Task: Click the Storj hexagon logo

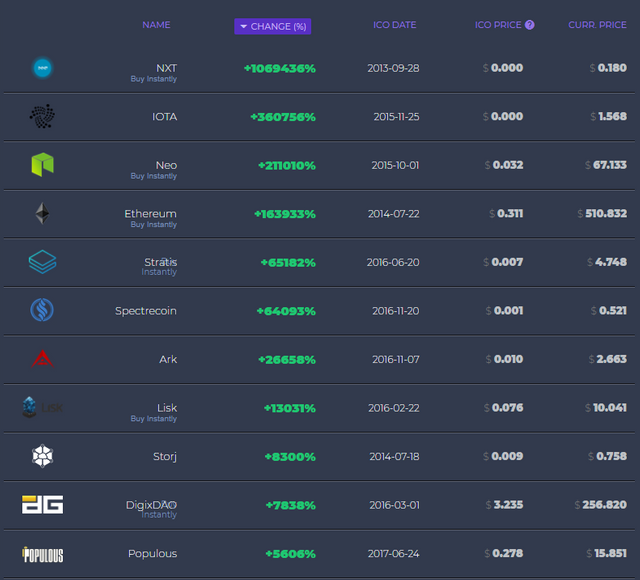Action: (42, 456)
